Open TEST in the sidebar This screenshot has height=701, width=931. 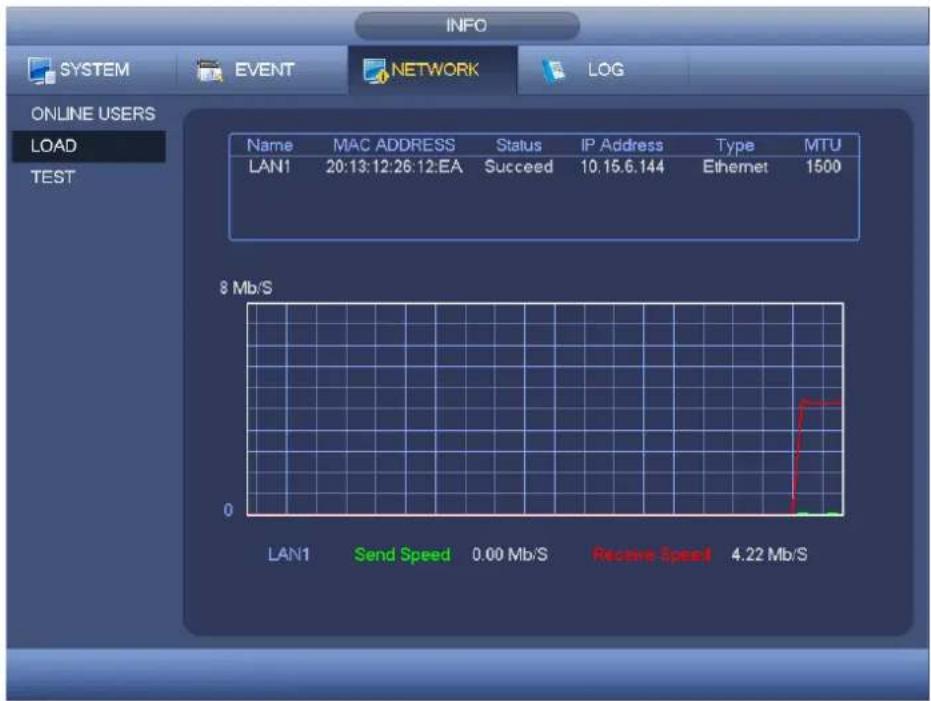(53, 177)
